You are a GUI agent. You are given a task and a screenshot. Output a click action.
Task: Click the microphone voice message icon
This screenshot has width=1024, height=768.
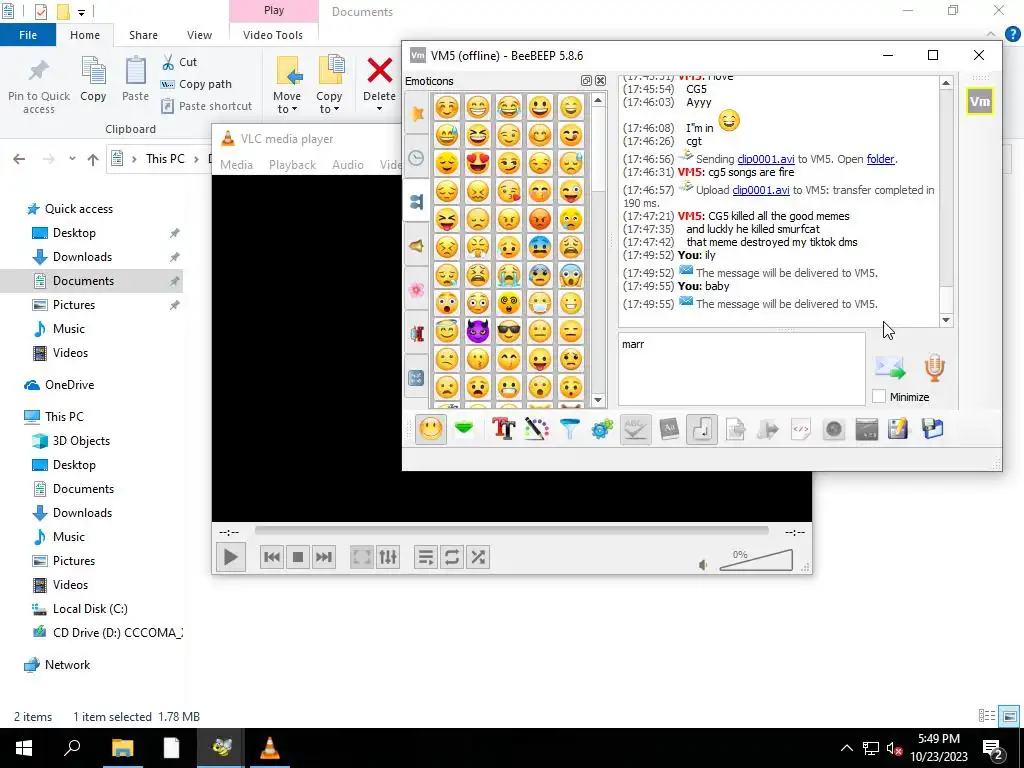click(935, 368)
